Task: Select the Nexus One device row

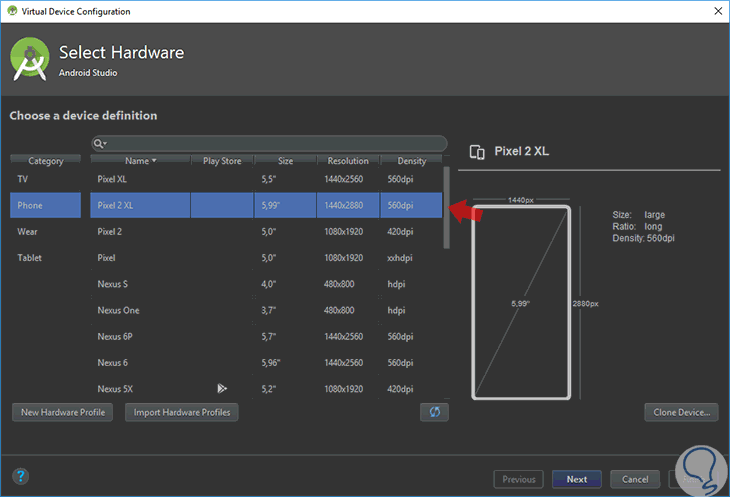Action: (266, 310)
